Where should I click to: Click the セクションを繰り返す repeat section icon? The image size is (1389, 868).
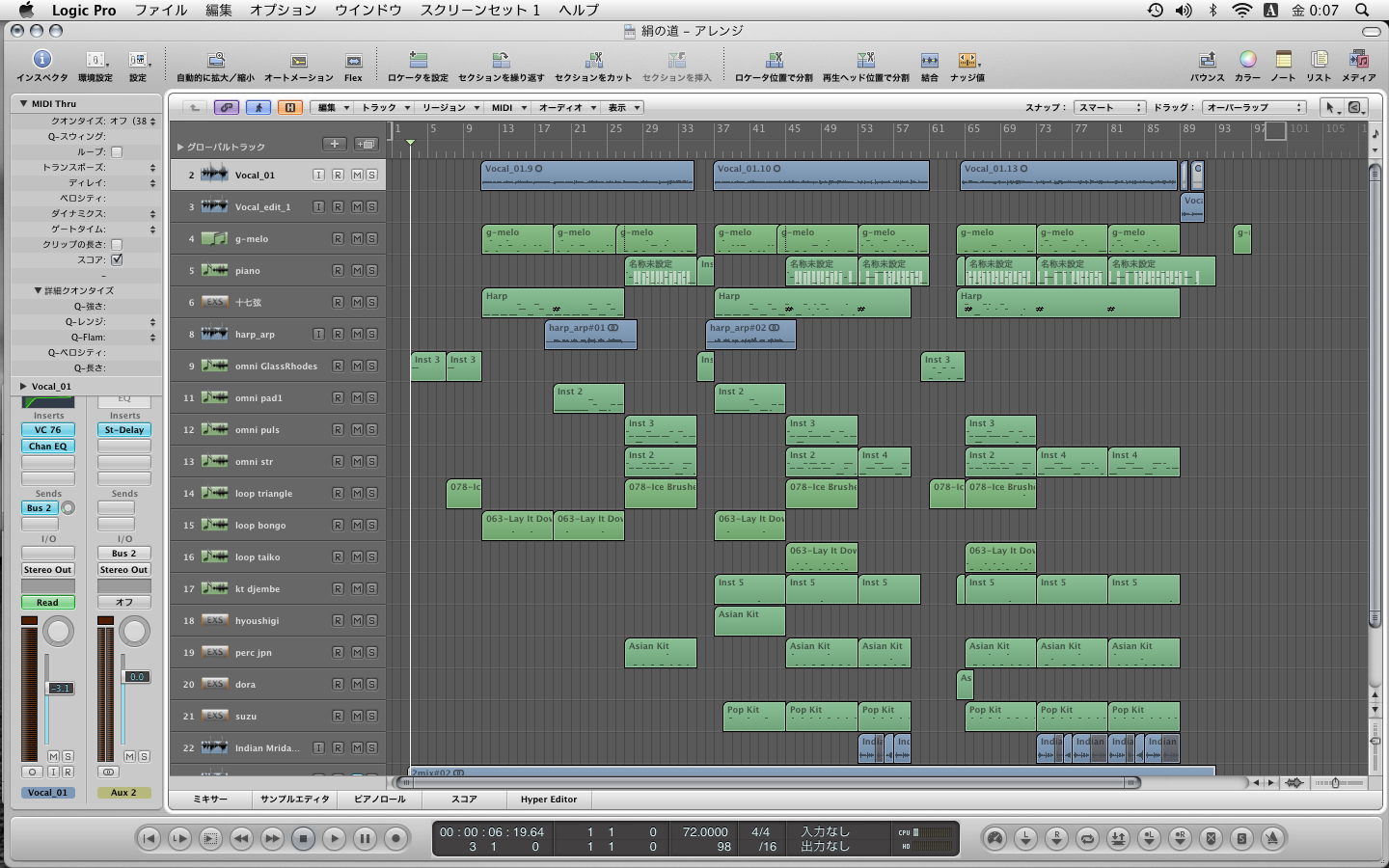coord(501,61)
